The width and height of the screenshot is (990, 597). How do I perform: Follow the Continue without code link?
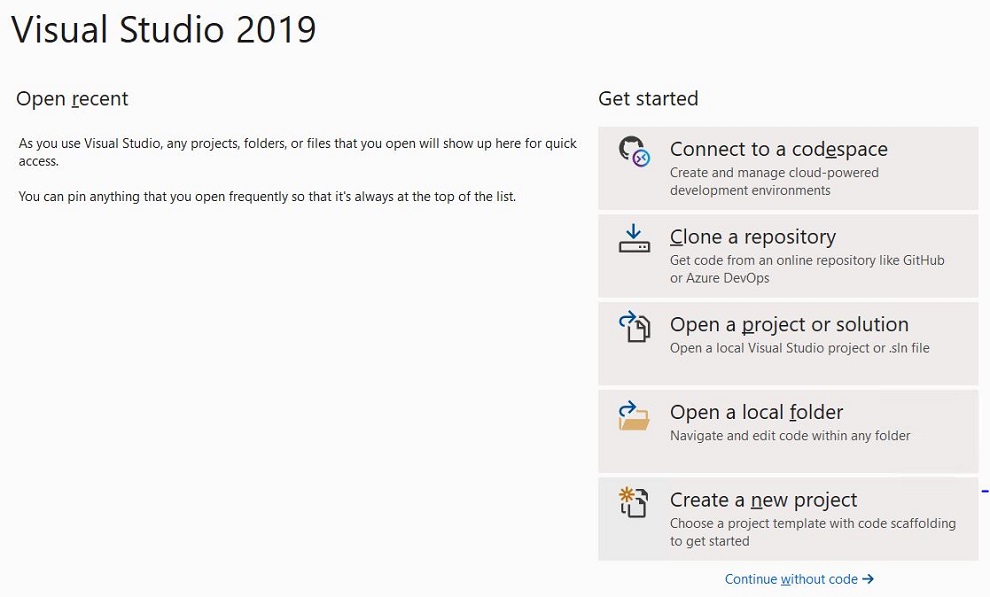tap(799, 579)
